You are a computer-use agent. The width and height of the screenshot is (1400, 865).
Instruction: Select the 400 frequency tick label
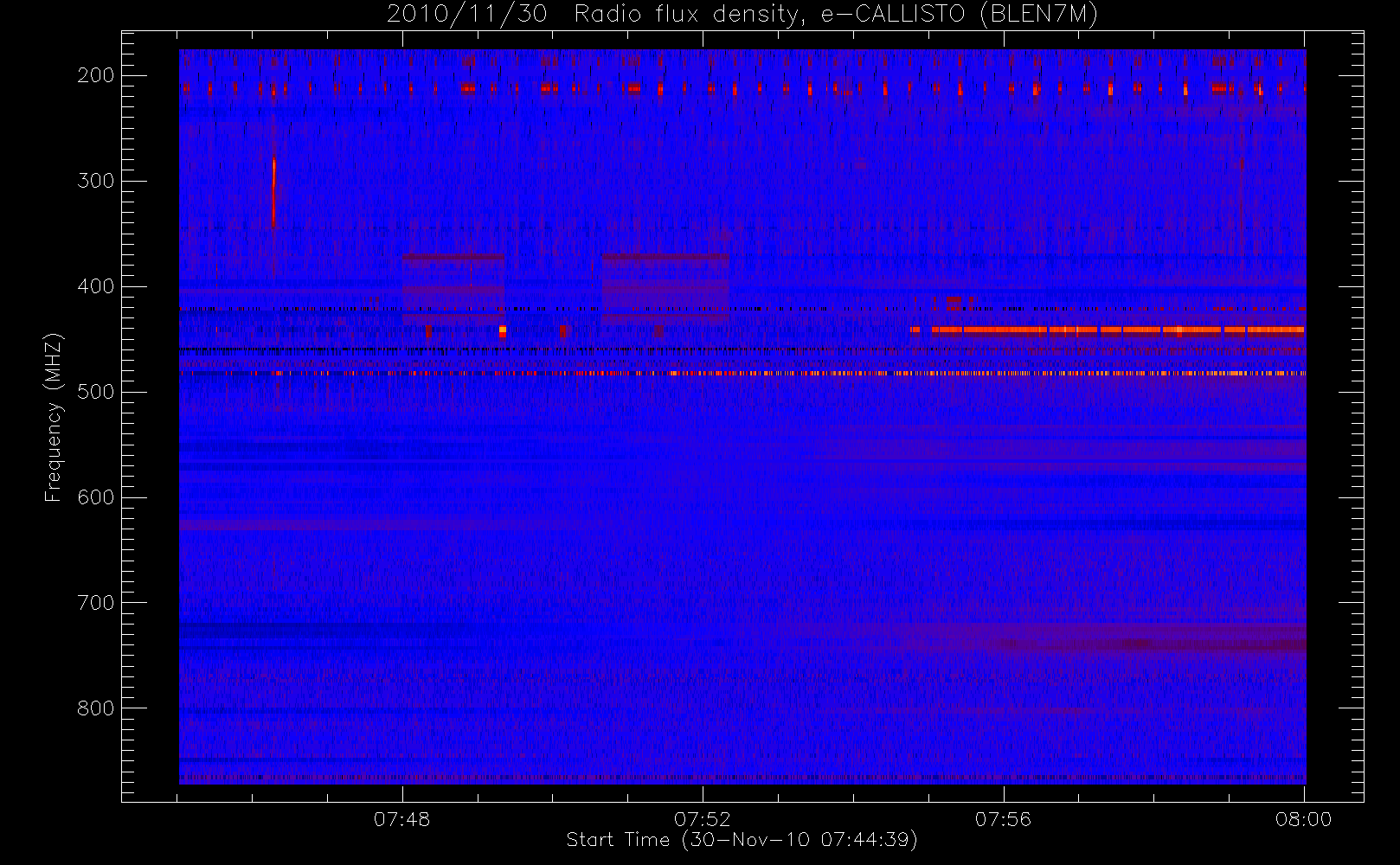[95, 286]
